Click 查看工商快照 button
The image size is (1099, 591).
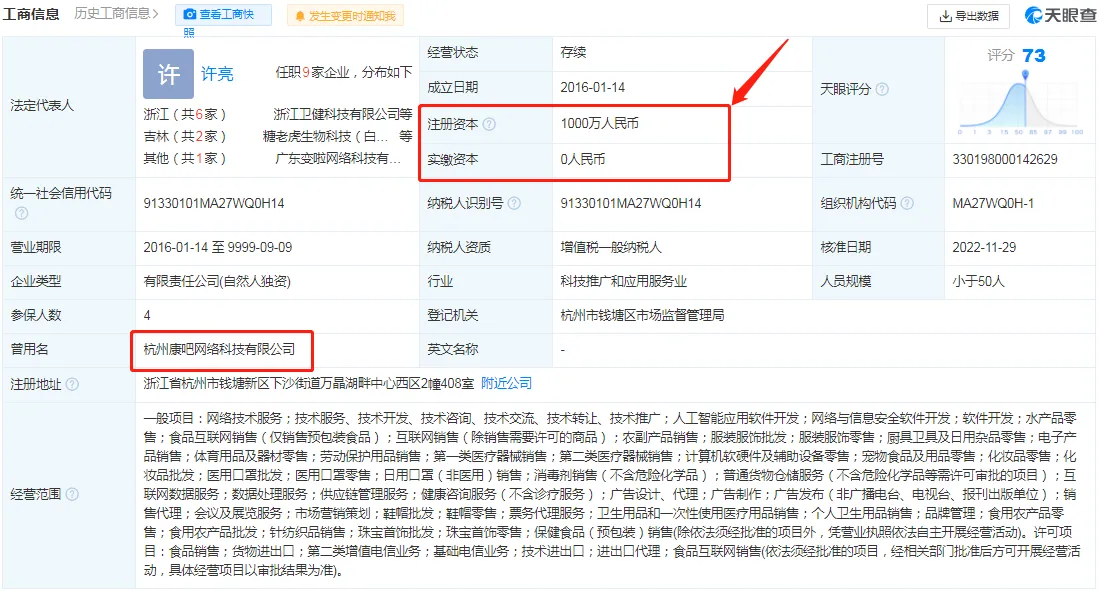[223, 15]
